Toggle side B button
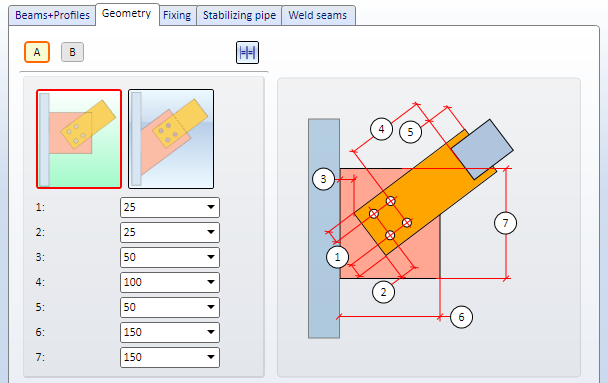 coord(73,52)
